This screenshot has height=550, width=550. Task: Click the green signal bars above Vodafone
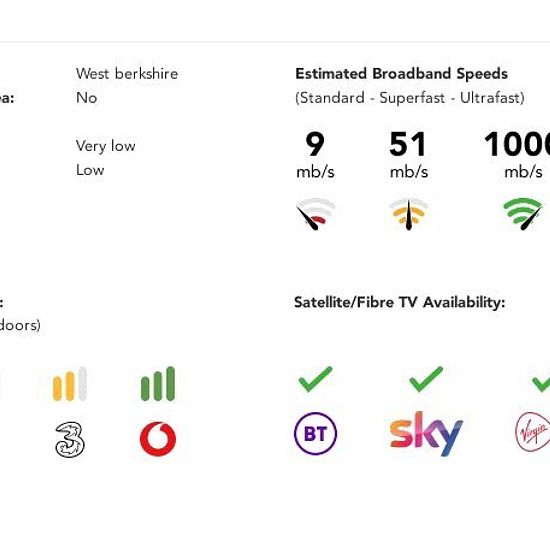pos(158,384)
